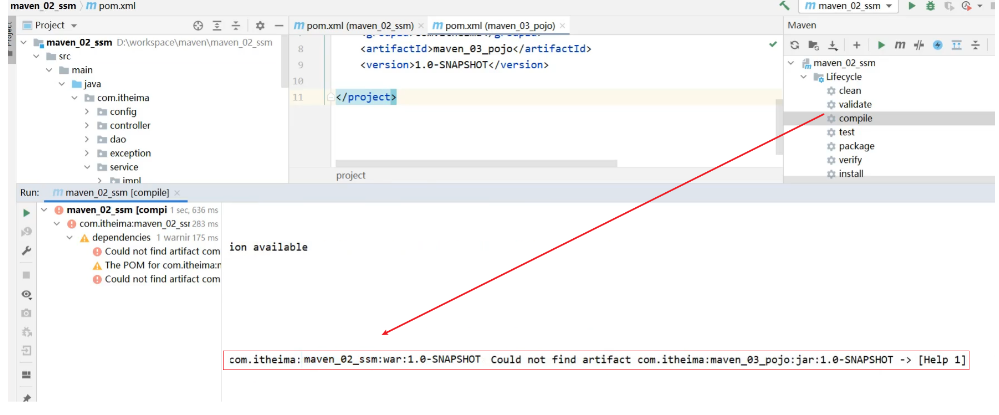Collapse the dependencies warning node
This screenshot has width=999, height=415.
[x=69, y=238]
